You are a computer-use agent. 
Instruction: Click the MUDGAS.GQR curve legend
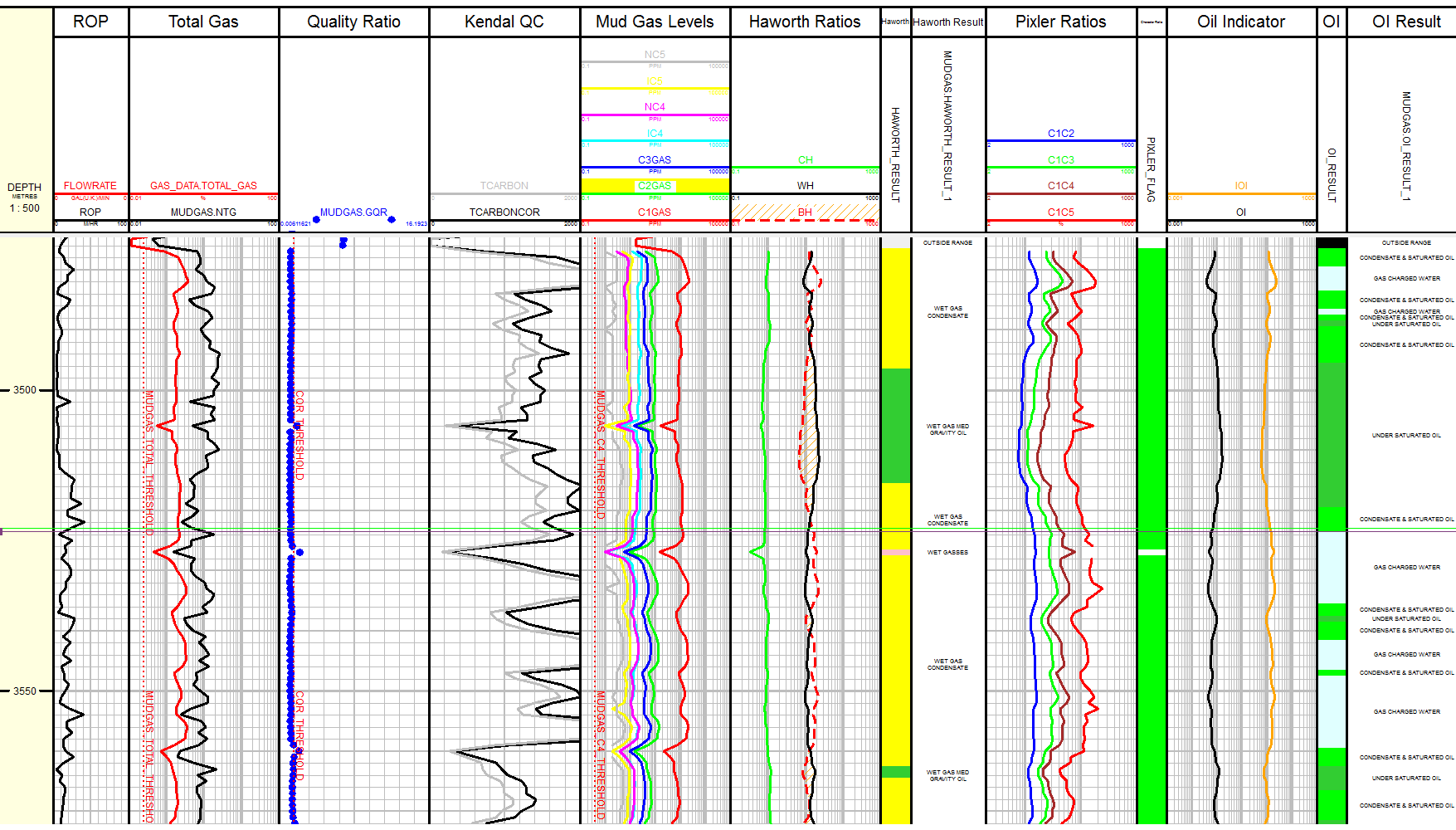pos(353,212)
